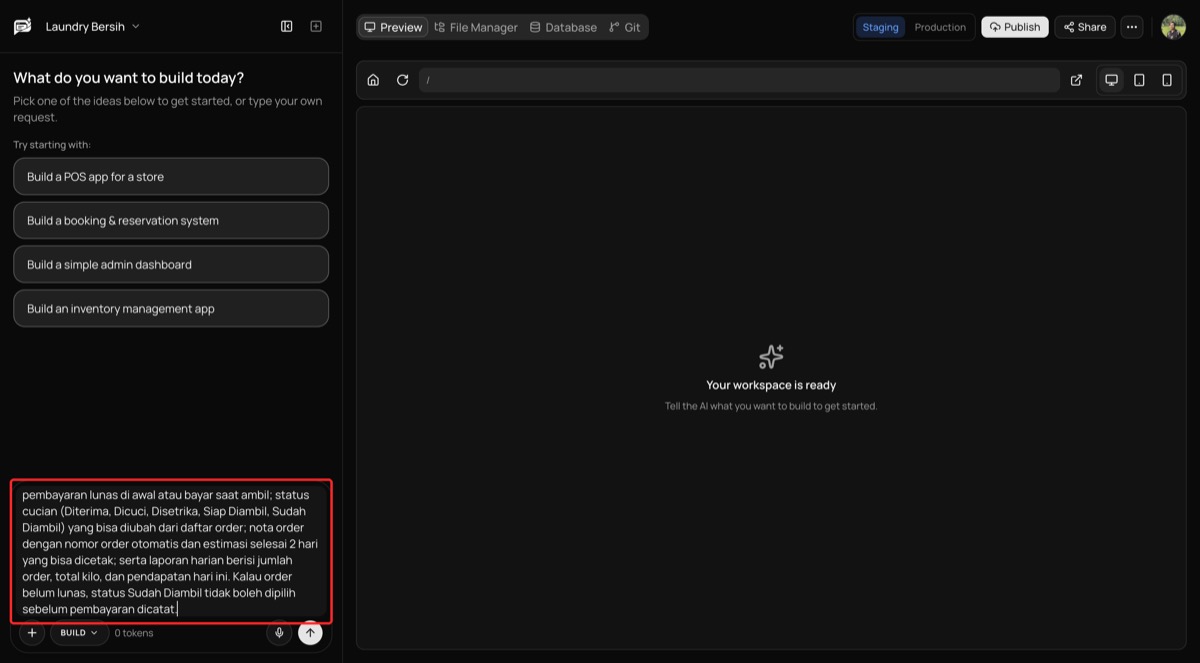Go to preview home page
1200x663 pixels.
pyautogui.click(x=373, y=80)
